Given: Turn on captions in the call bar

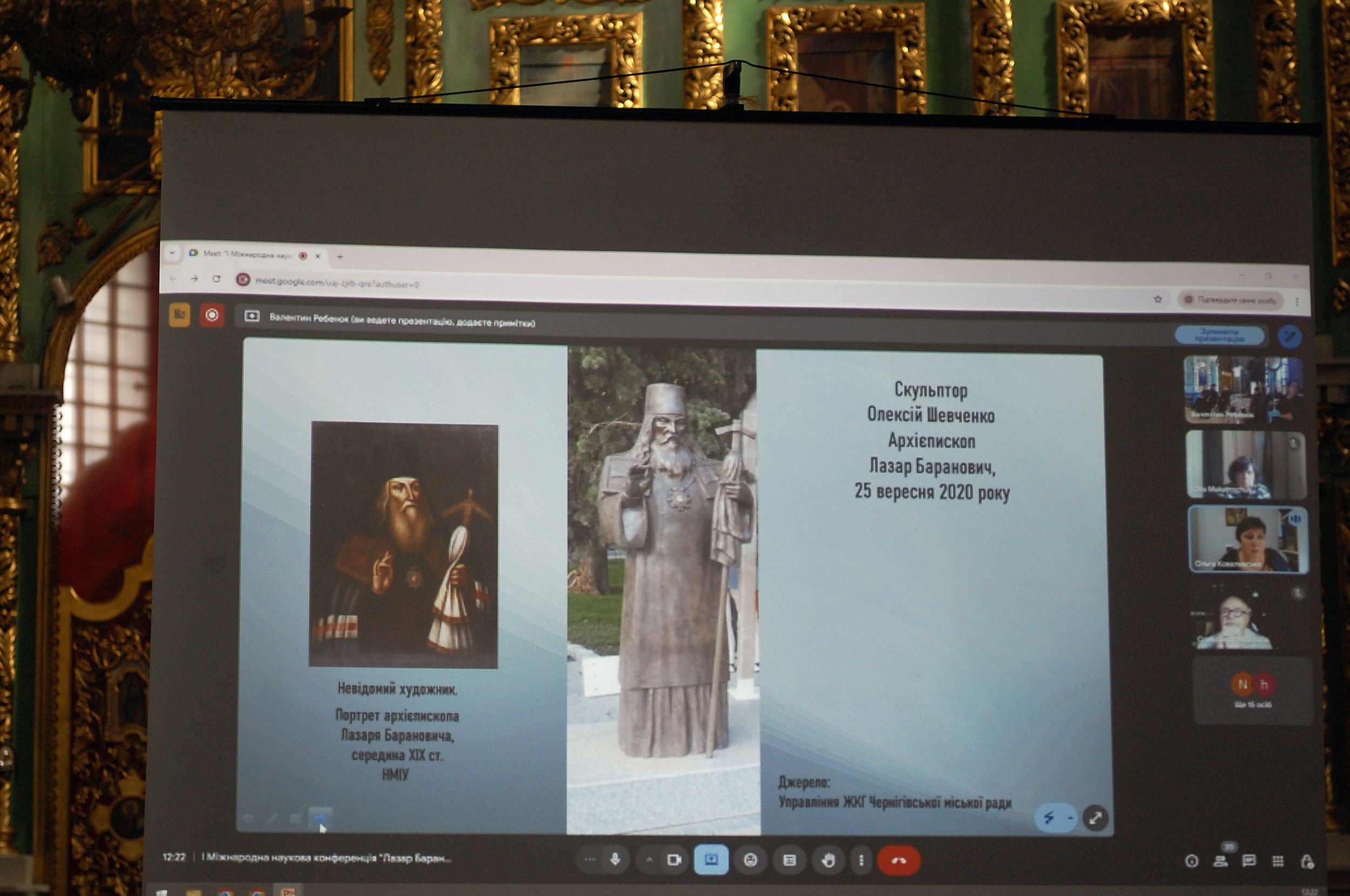Looking at the screenshot, I should [789, 860].
